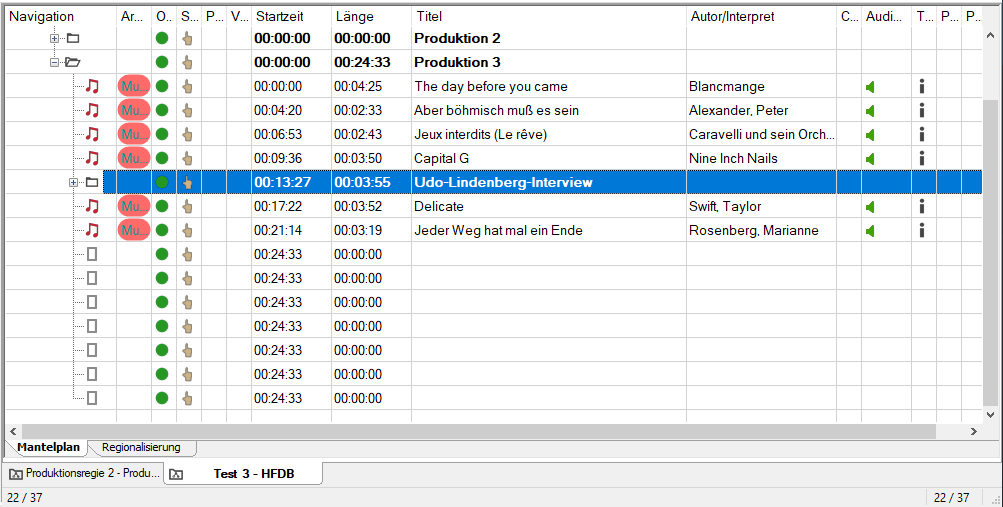Image resolution: width=1003 pixels, height=507 pixels.
Task: Open the info icon for Delicate
Action: click(922, 207)
